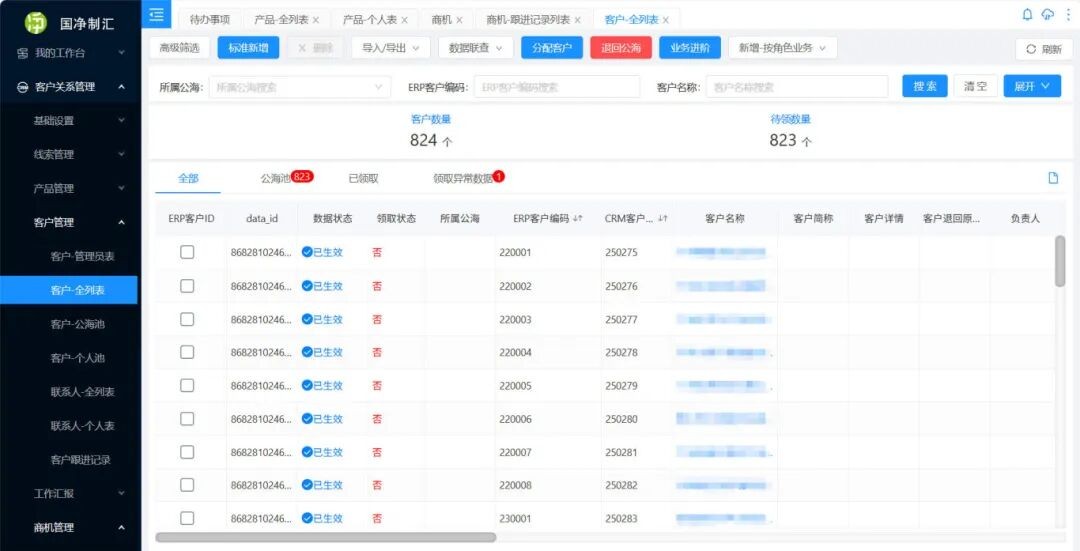Click the 标准新增 button
Image resolution: width=1080 pixels, height=551 pixels.
(247, 48)
